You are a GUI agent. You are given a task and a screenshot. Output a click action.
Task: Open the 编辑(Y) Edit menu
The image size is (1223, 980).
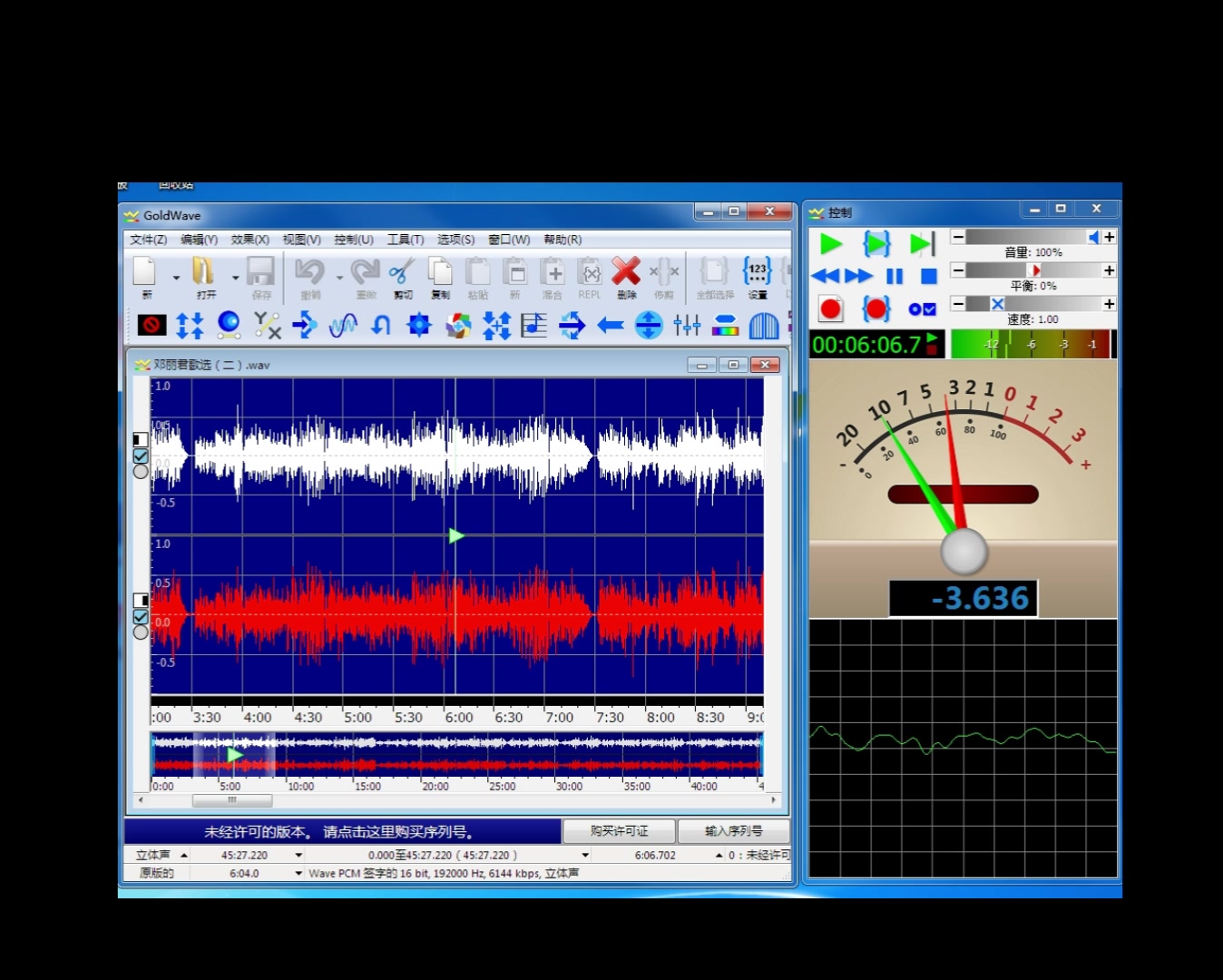tap(199, 240)
